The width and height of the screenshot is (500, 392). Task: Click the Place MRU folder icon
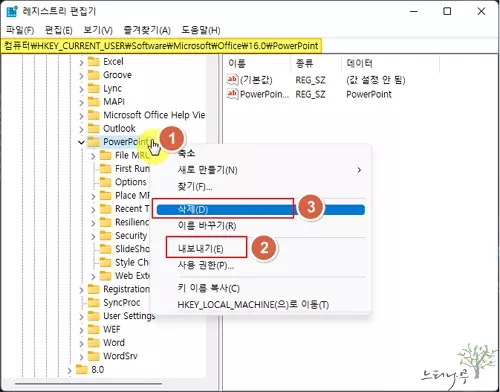click(106, 195)
